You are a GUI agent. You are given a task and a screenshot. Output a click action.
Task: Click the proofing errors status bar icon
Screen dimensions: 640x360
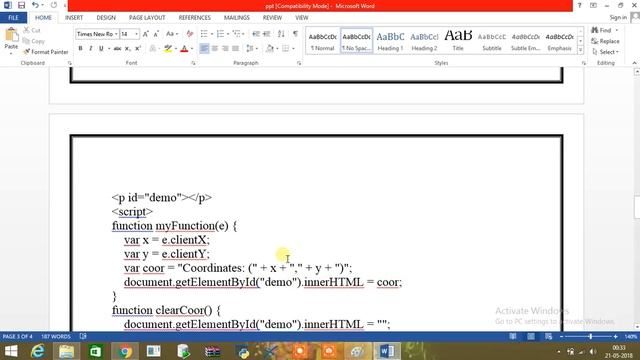[83, 336]
